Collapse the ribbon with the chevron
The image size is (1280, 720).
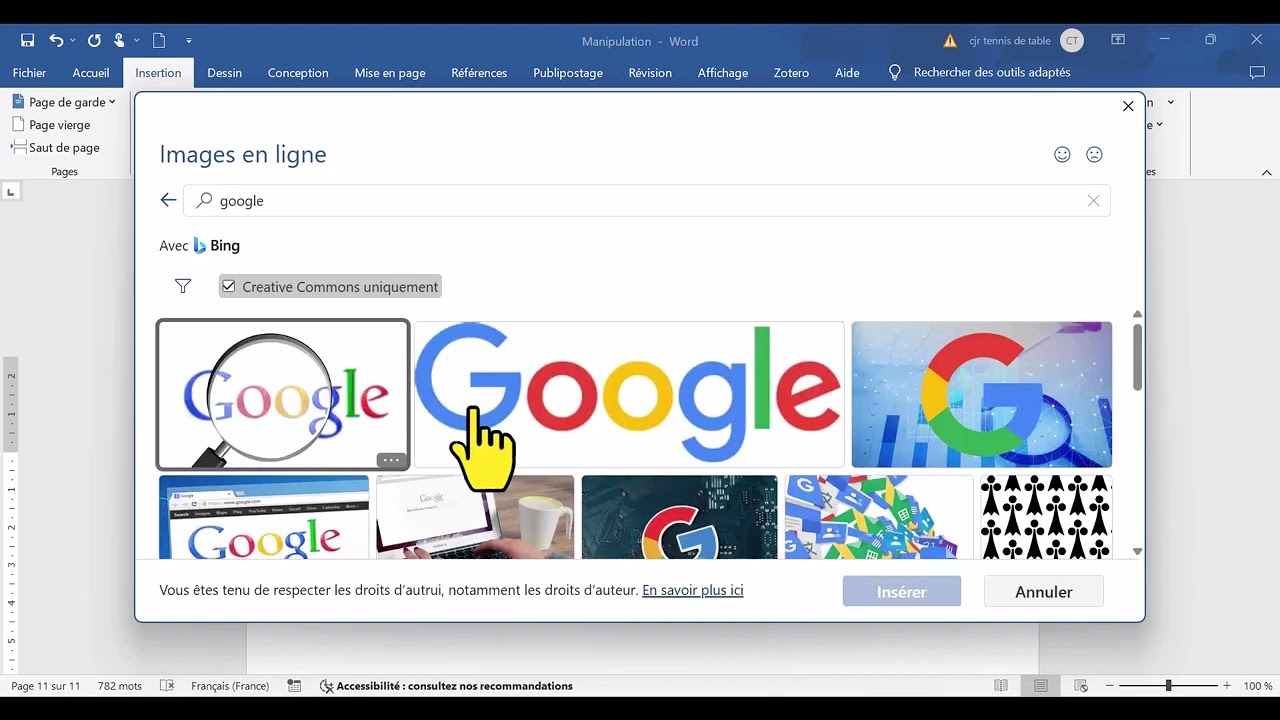click(1267, 172)
